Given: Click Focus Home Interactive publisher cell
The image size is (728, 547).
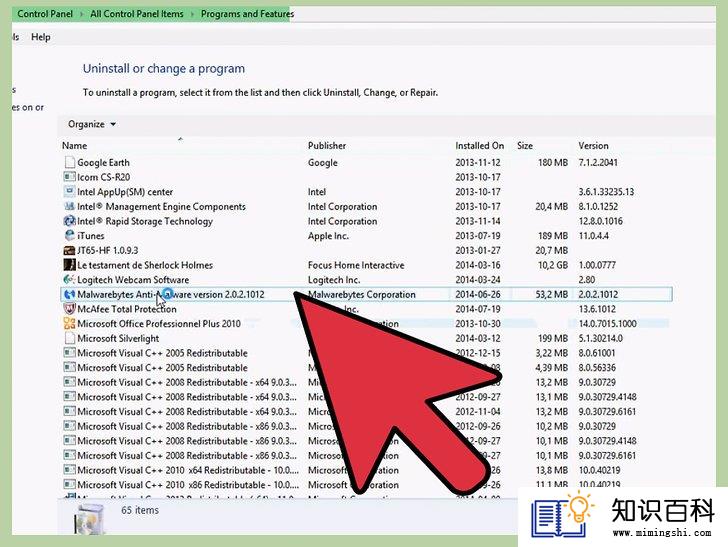Looking at the screenshot, I should pyautogui.click(x=356, y=265).
